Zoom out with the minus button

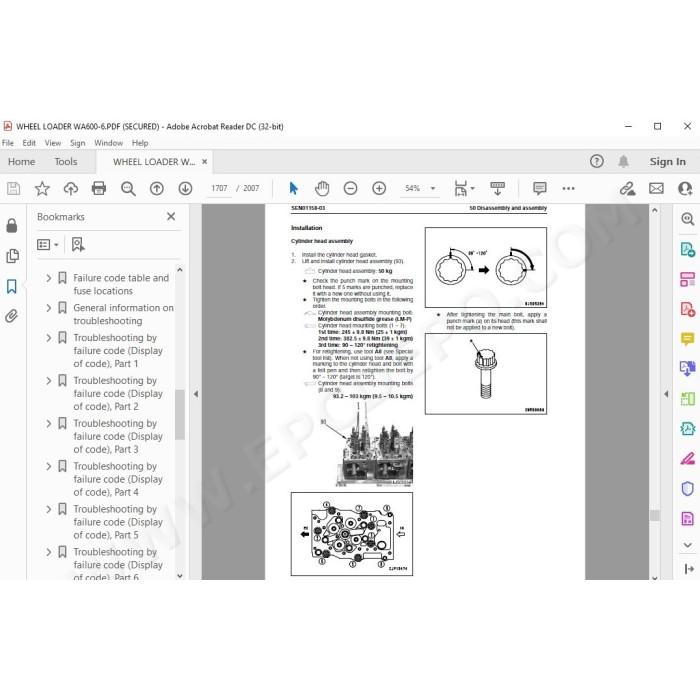tap(350, 188)
